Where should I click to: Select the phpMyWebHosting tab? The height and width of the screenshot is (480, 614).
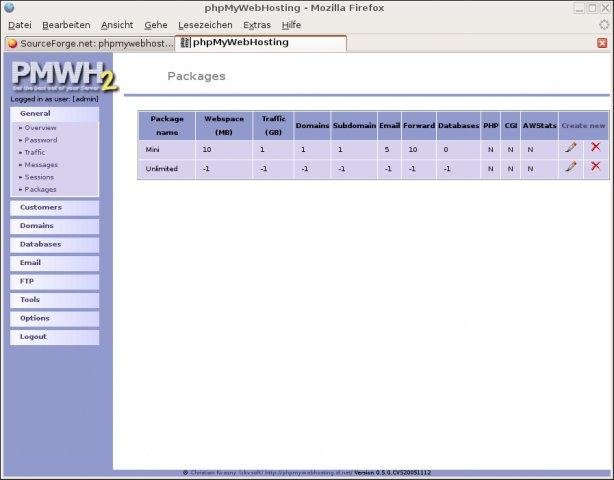pyautogui.click(x=261, y=43)
